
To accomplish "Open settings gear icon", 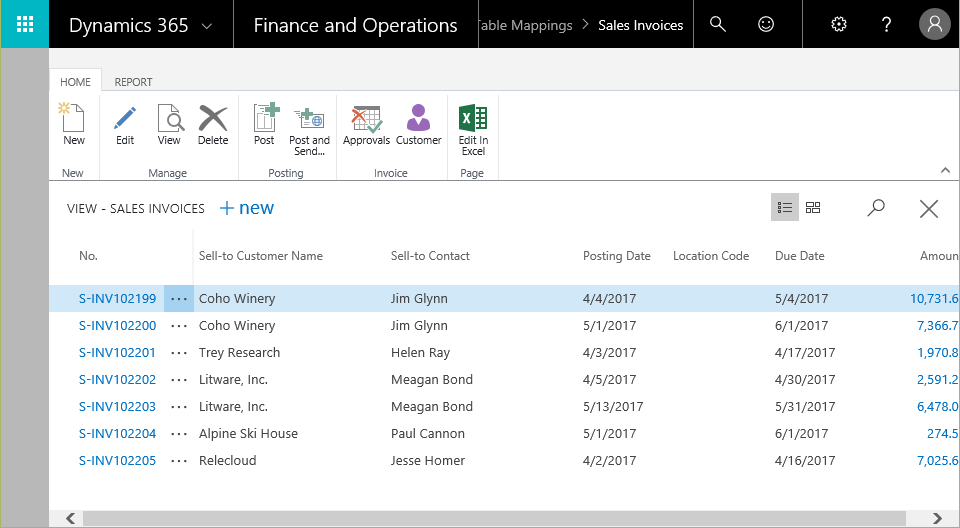I will tap(838, 24).
